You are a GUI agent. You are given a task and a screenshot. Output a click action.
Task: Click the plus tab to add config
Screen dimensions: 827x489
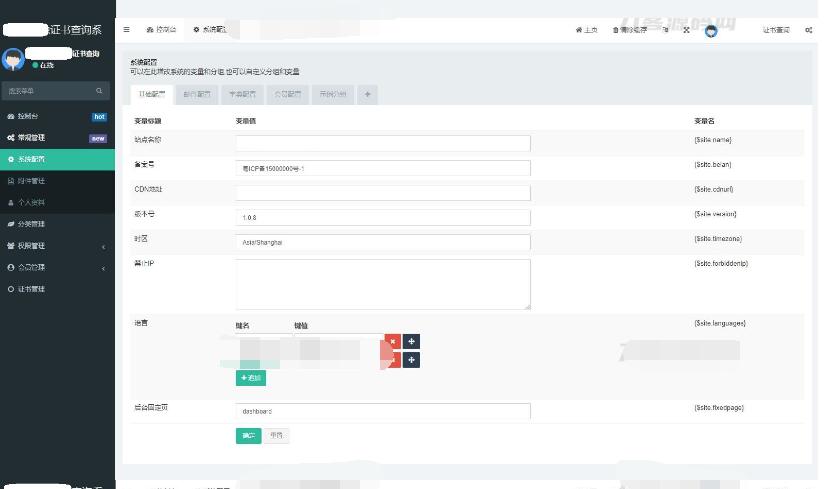click(x=368, y=94)
